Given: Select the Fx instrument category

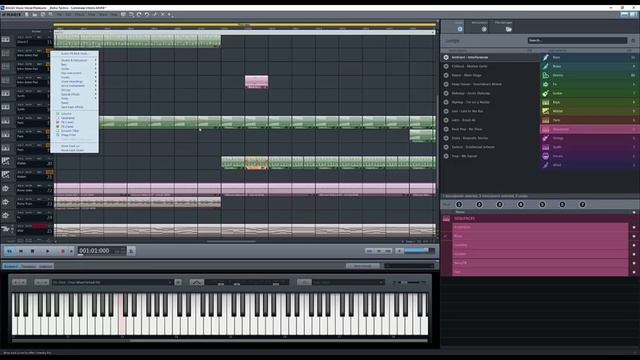Looking at the screenshot, I should 589,84.
